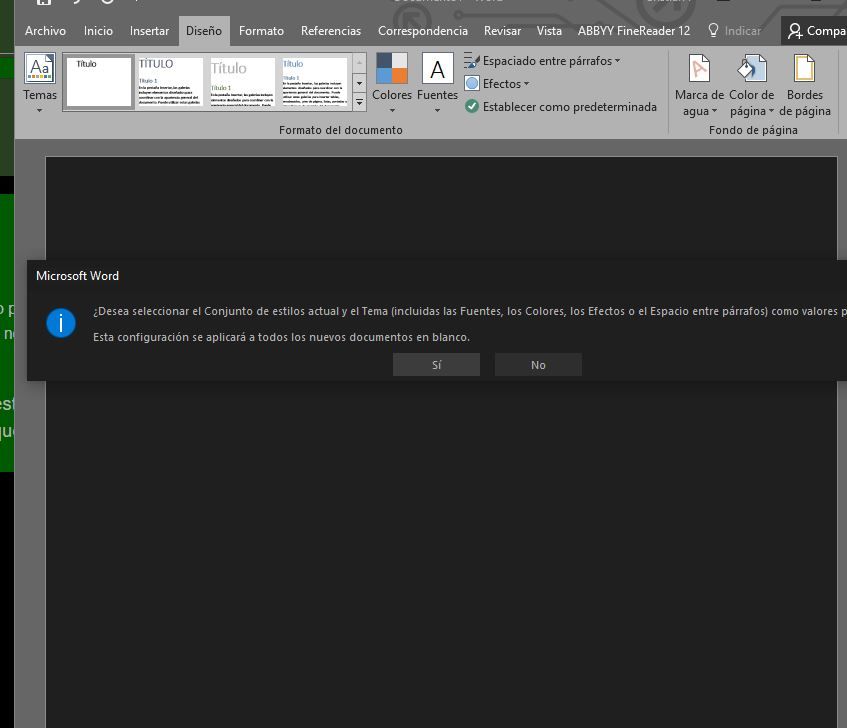This screenshot has height=728, width=847.
Task: Switch to the Insertar tab
Action: [149, 31]
